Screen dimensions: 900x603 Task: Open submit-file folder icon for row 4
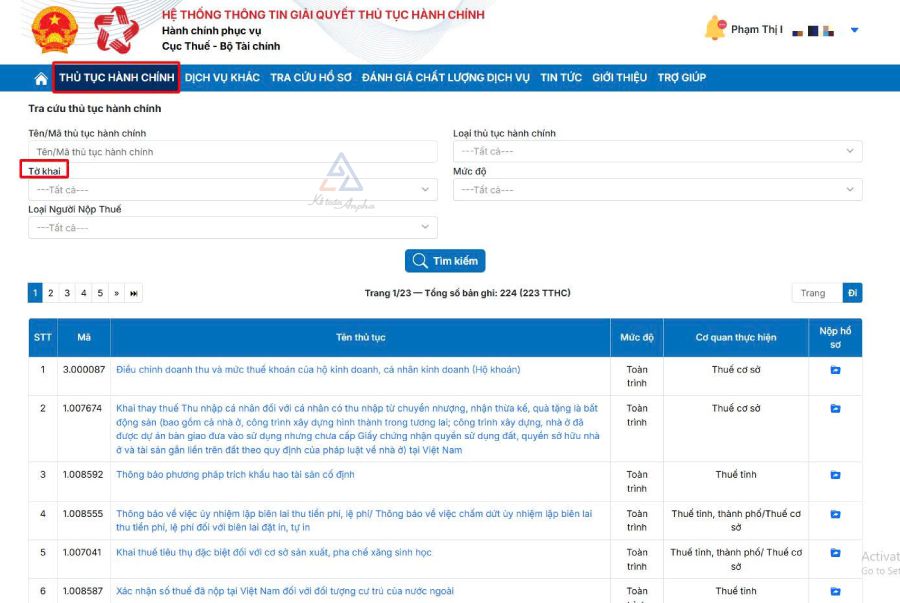click(x=835, y=514)
